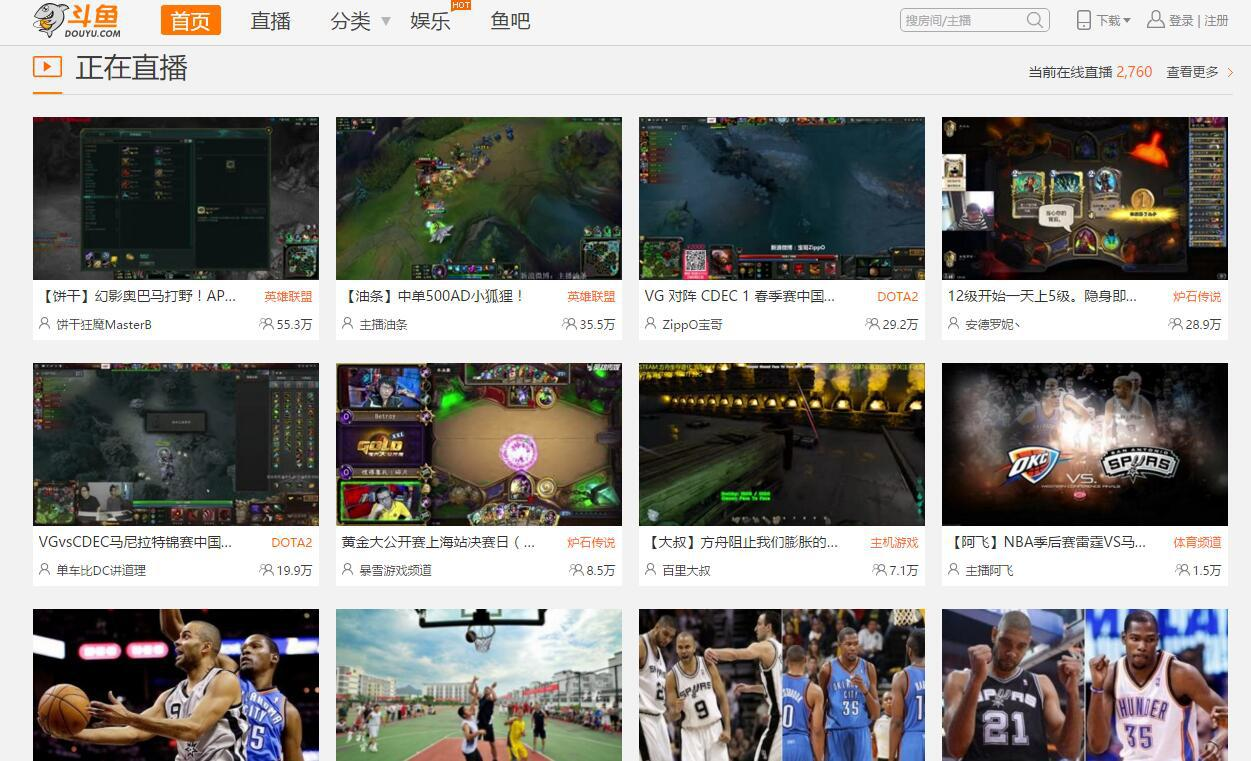Open the 下载 dropdown menu
Viewport: 1251px width, 761px height.
point(1113,20)
